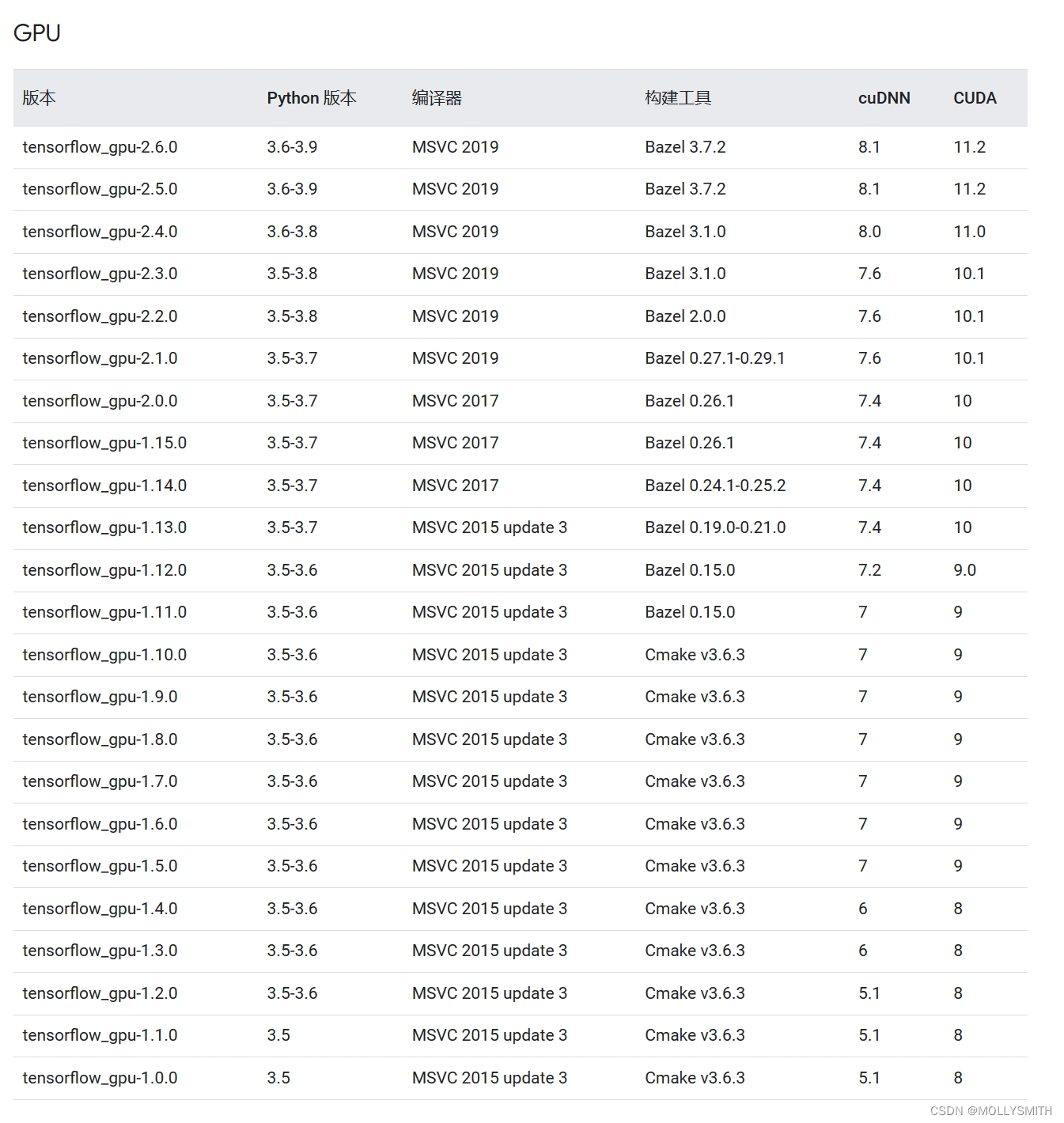Viewport: 1064px width, 1123px height.
Task: Click the cuDNN 7.2 cell
Action: 869,570
